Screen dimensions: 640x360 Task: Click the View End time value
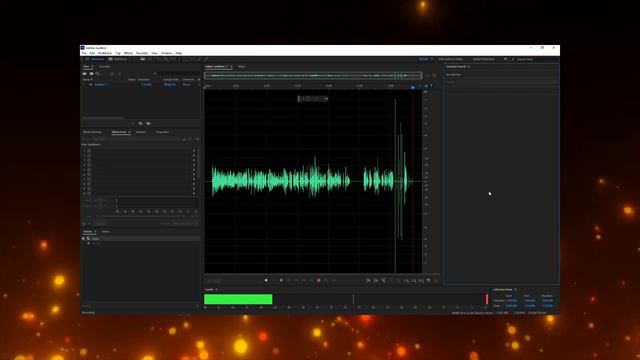529,305
